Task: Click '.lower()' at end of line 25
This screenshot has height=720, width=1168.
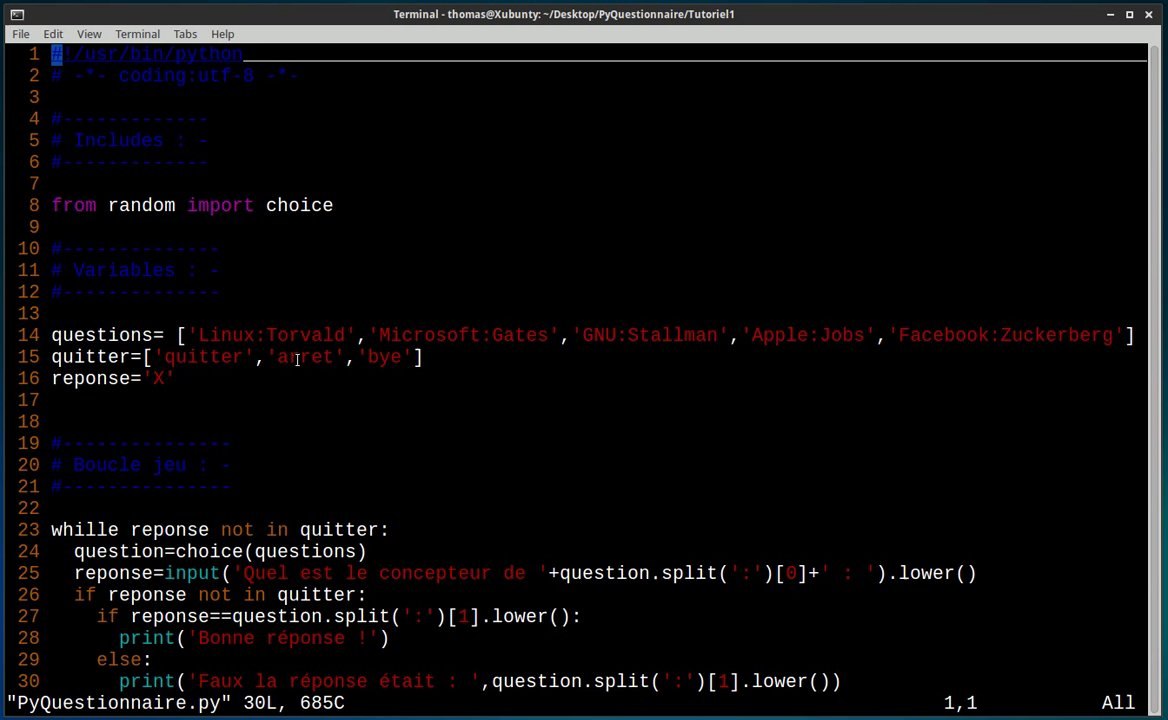Action: point(931,573)
